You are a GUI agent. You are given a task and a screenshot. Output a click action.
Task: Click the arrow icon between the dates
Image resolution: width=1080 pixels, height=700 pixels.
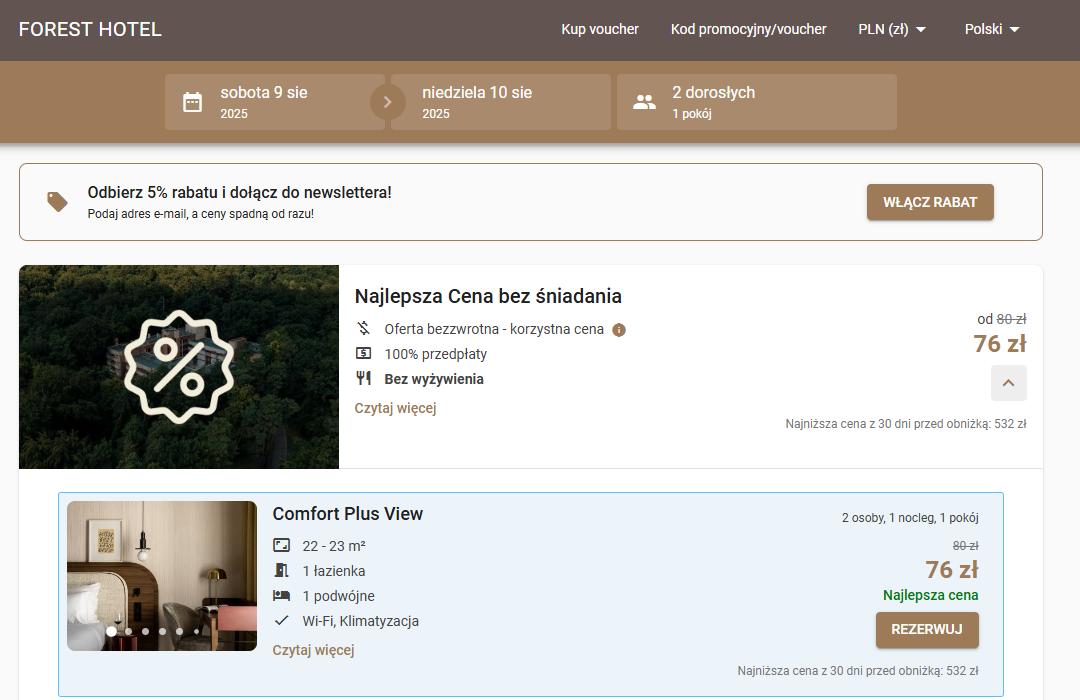point(388,102)
